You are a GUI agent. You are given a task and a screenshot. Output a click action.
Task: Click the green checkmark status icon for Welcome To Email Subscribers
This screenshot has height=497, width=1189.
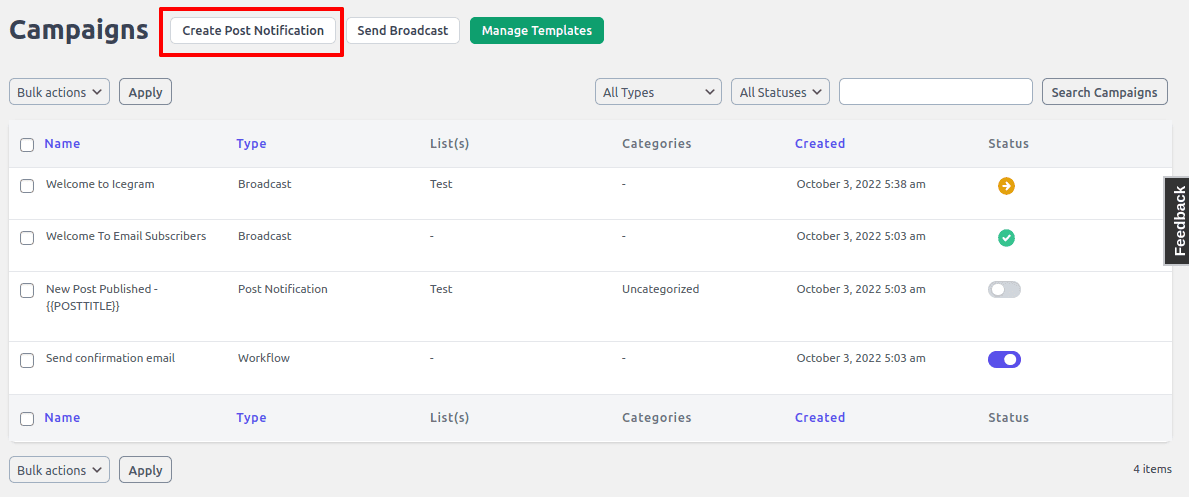1006,238
